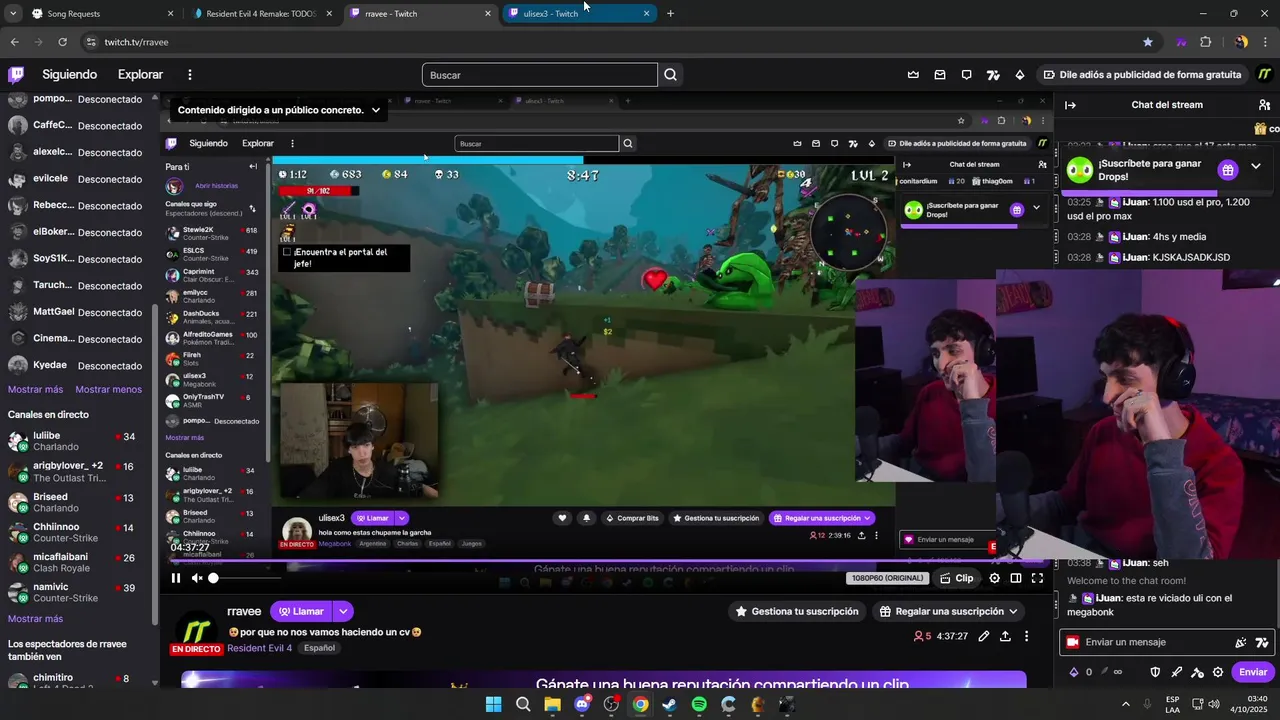Bookmark this page with the star icon
Viewport: 1280px width, 720px height.
pyautogui.click(x=1147, y=42)
